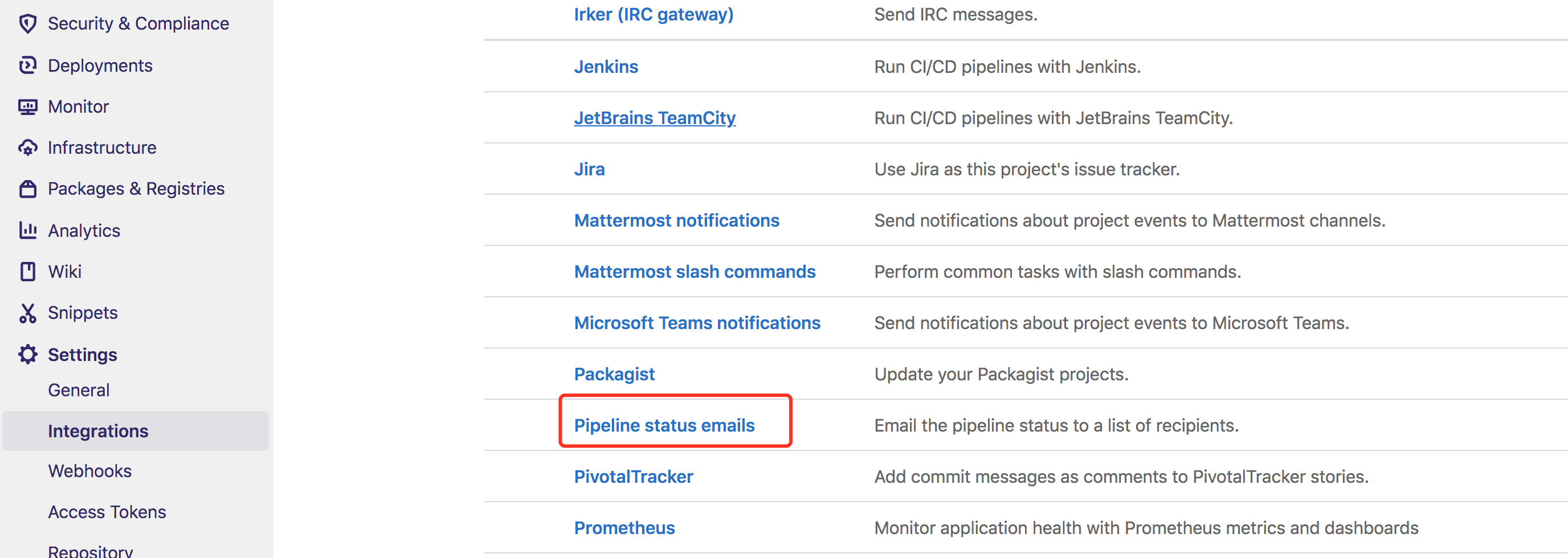Screen dimensions: 1568x558
Task: Click 'Email the pipeline status' description
Action: [1056, 425]
